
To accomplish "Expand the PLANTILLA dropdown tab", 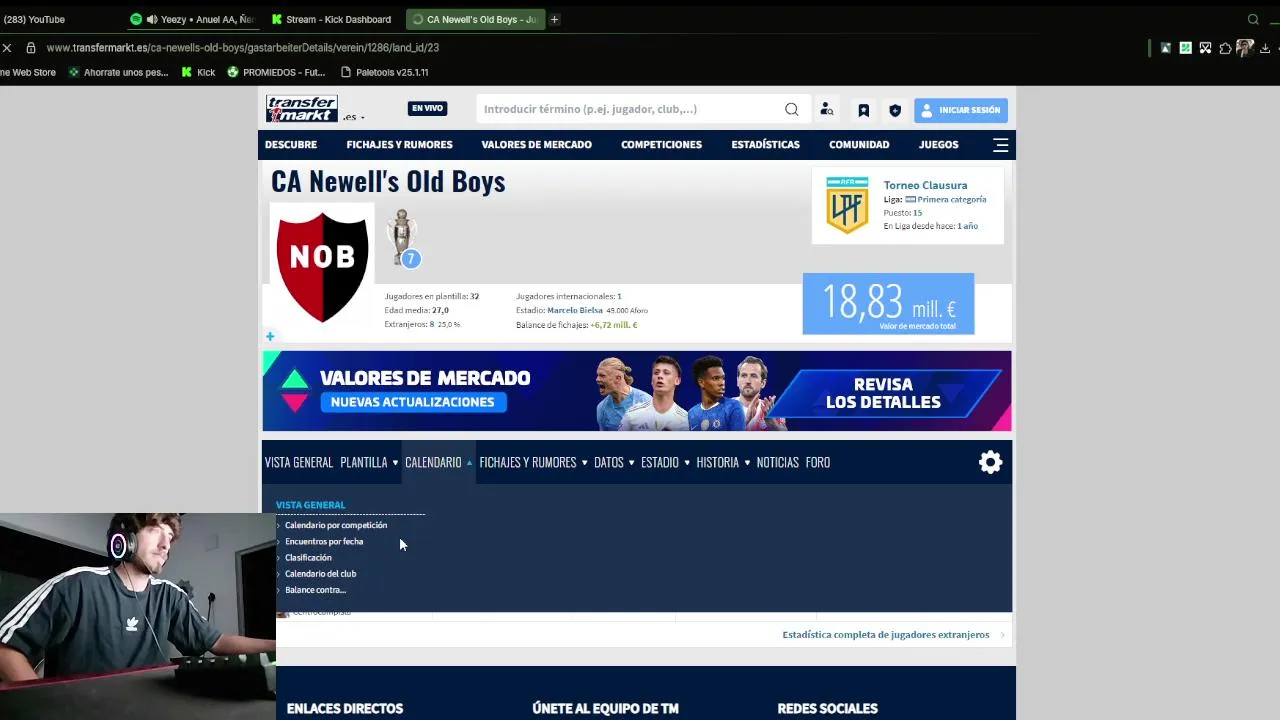I will 369,462.
